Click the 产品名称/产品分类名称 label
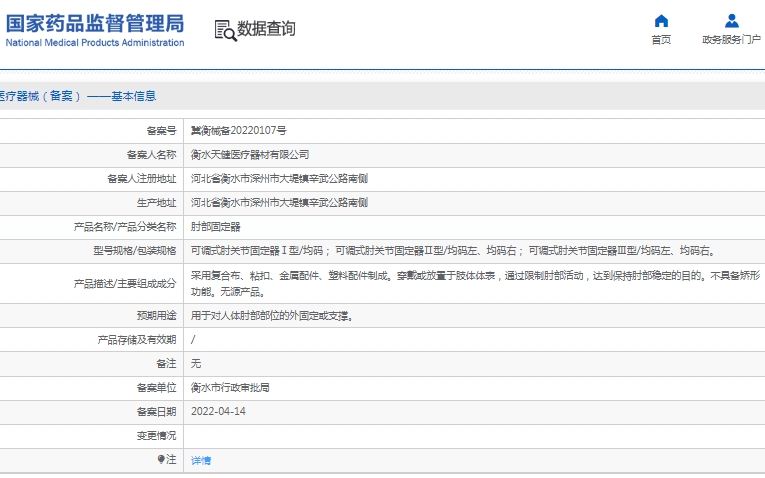This screenshot has width=765, height=478. click(125, 227)
